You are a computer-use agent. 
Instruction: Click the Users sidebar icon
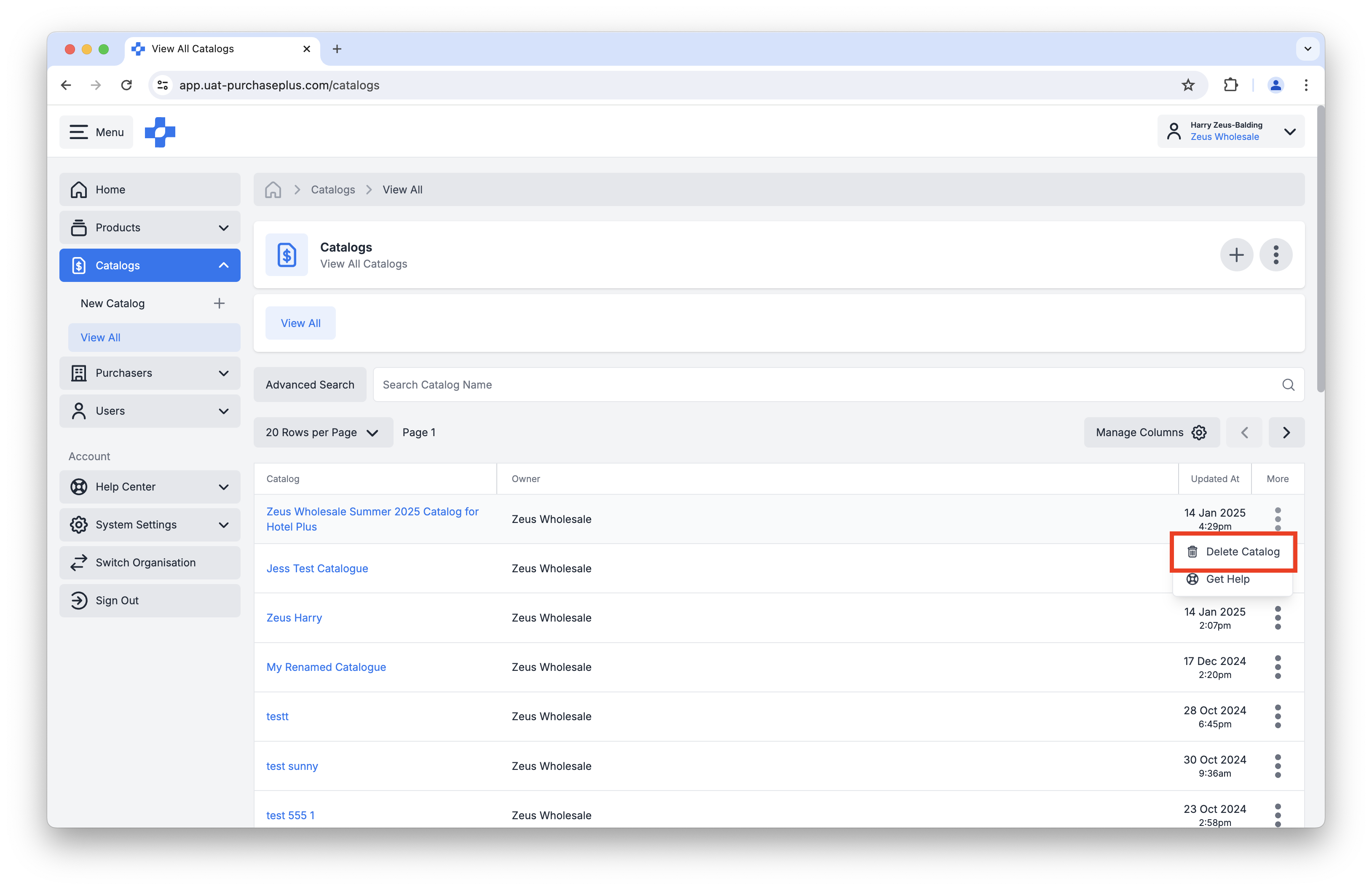click(79, 411)
